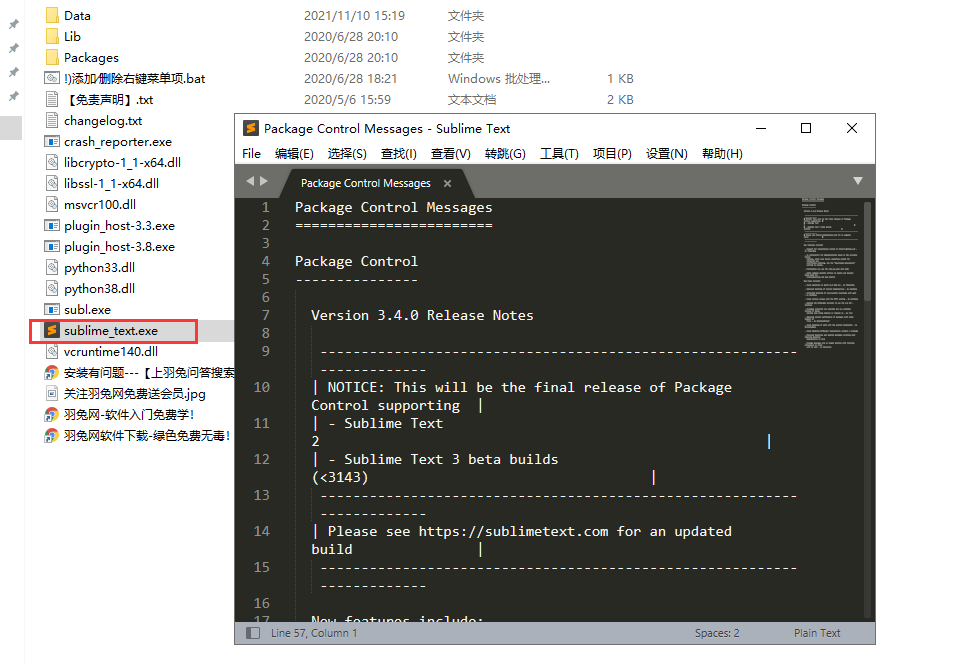
Task: Open the 查看(V) menu
Action: 450,153
